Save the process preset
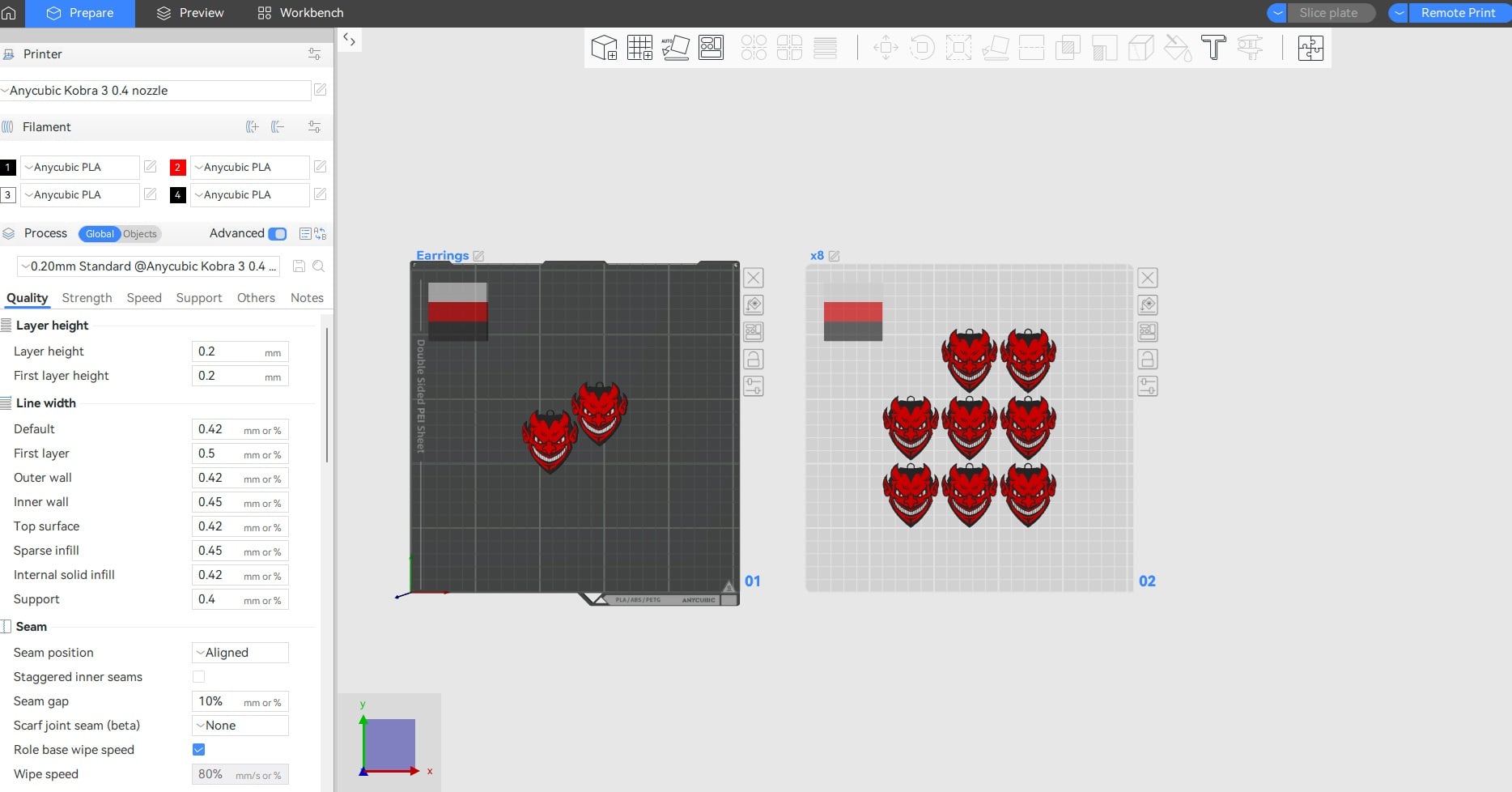This screenshot has height=792, width=1512. [x=299, y=266]
